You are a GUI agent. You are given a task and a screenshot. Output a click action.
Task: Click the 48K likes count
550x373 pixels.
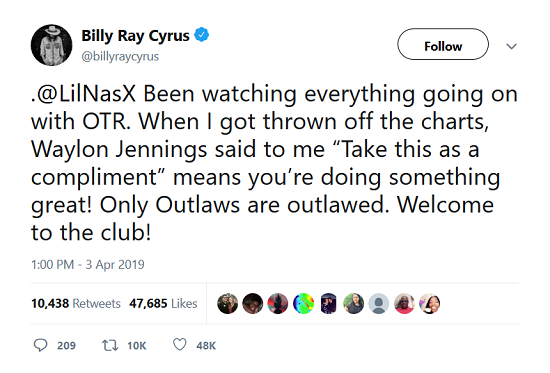[206, 346]
